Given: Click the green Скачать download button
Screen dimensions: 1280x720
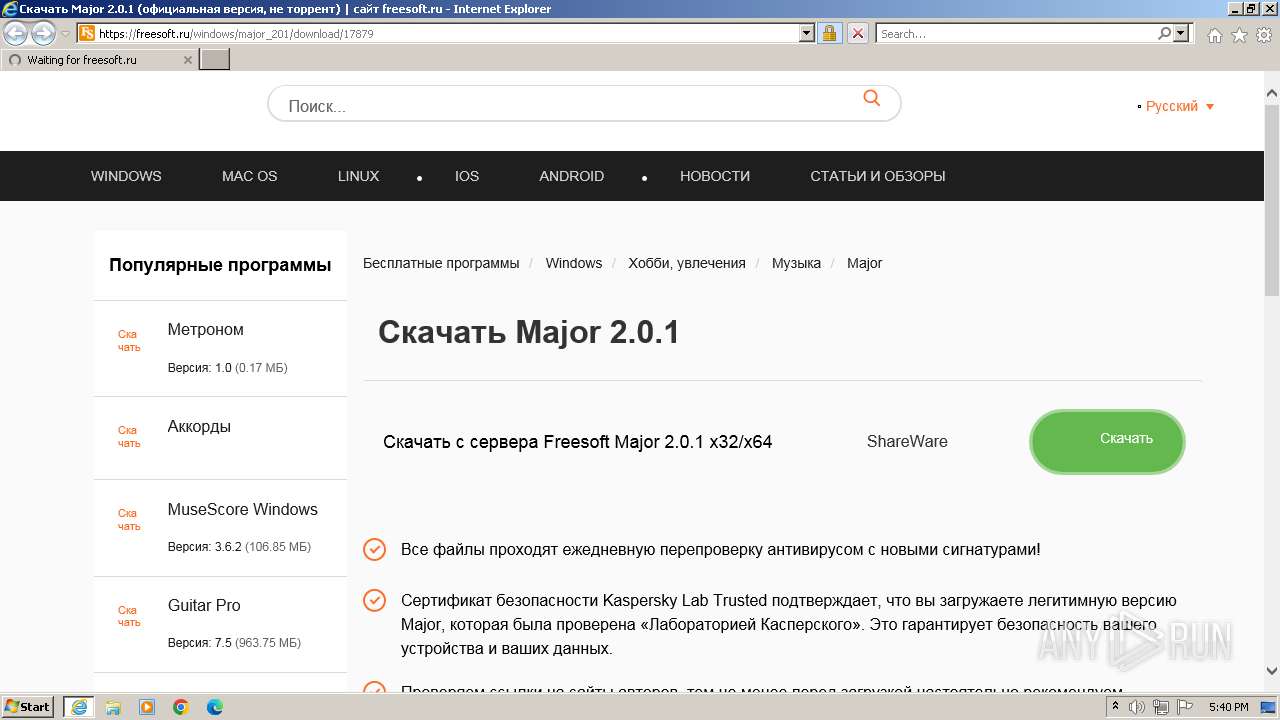Looking at the screenshot, I should (1107, 441).
